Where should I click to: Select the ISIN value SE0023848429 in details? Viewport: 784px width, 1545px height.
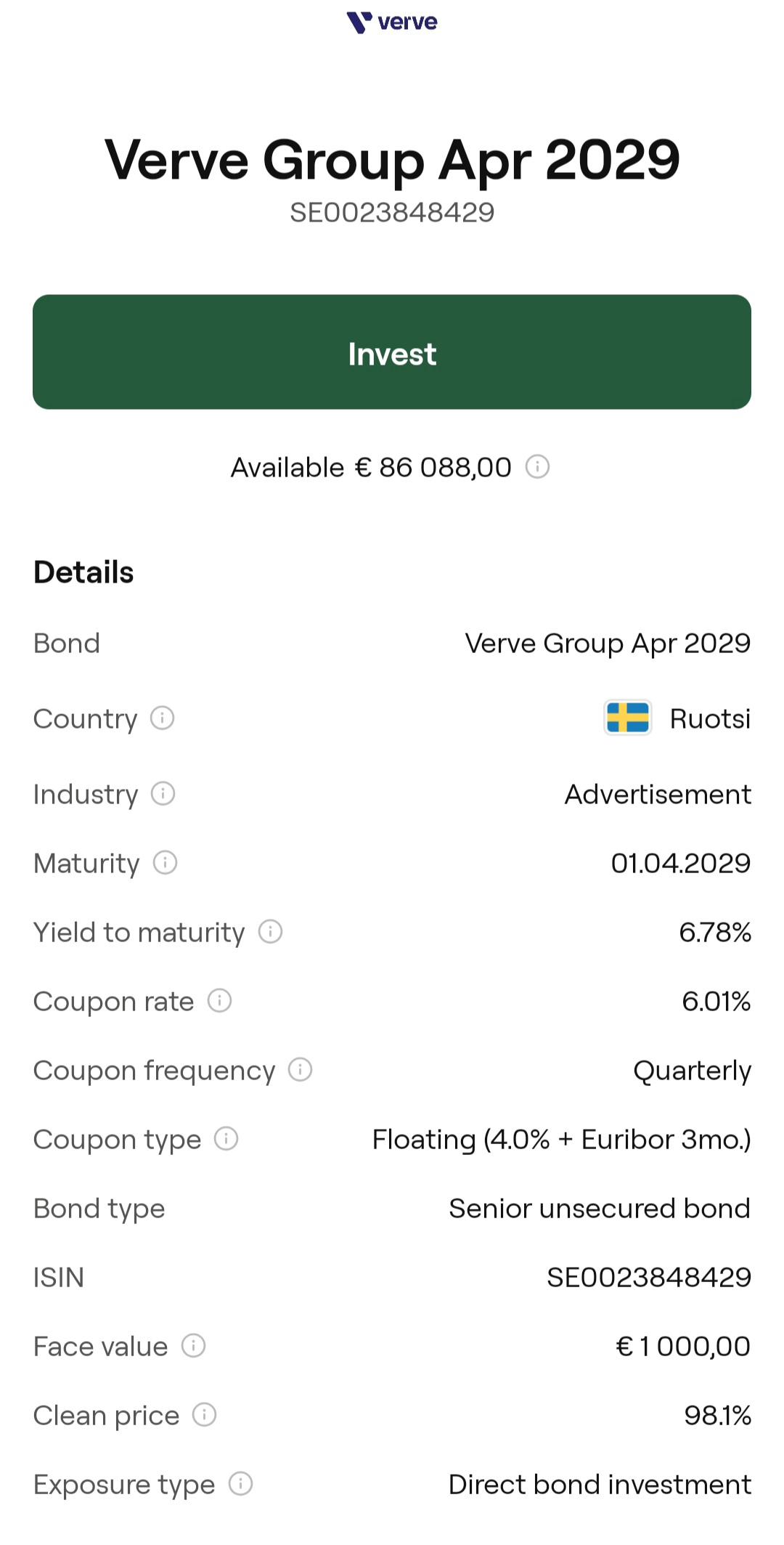pos(648,1277)
